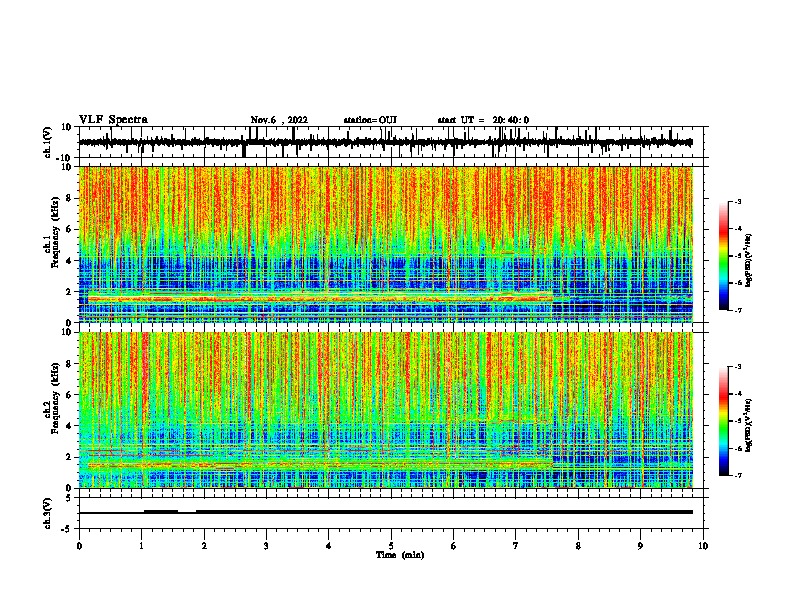Click the "4" tick label on time axis
The width and height of the screenshot is (792, 612).
(329, 546)
